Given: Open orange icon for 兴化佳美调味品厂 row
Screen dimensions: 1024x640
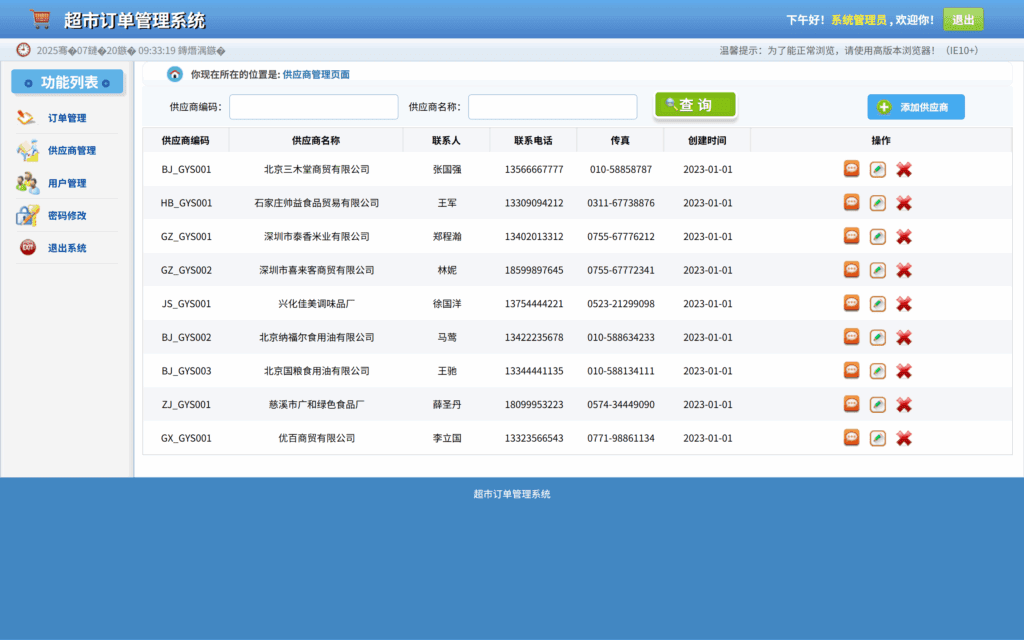Looking at the screenshot, I should [851, 303].
